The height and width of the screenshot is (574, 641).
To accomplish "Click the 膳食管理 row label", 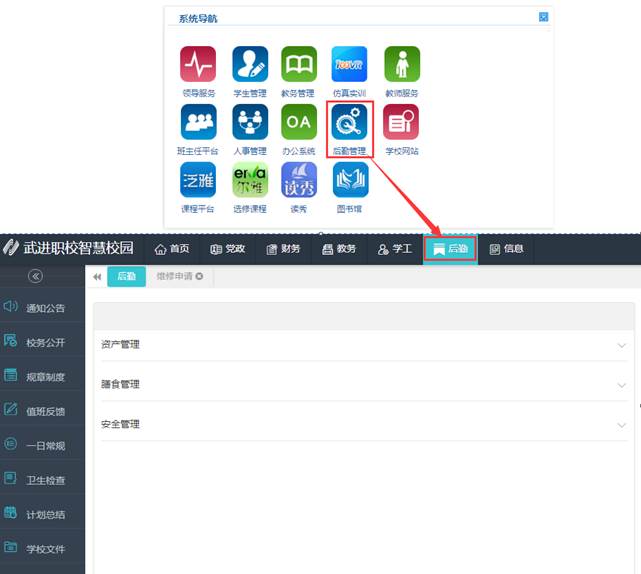I will click(120, 384).
